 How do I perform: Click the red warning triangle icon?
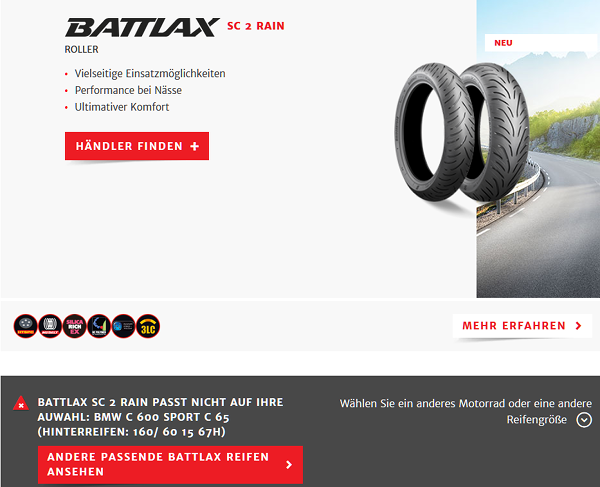[x=21, y=403]
